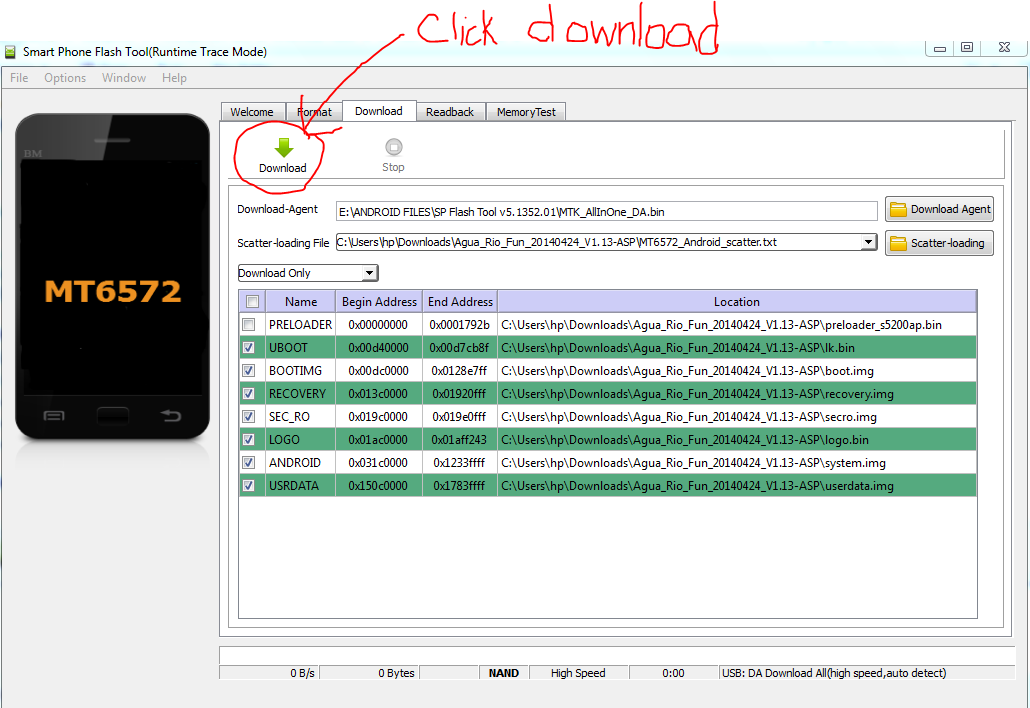Image resolution: width=1030 pixels, height=708 pixels.
Task: Click the USRDATA name cell
Action: pyautogui.click(x=300, y=485)
